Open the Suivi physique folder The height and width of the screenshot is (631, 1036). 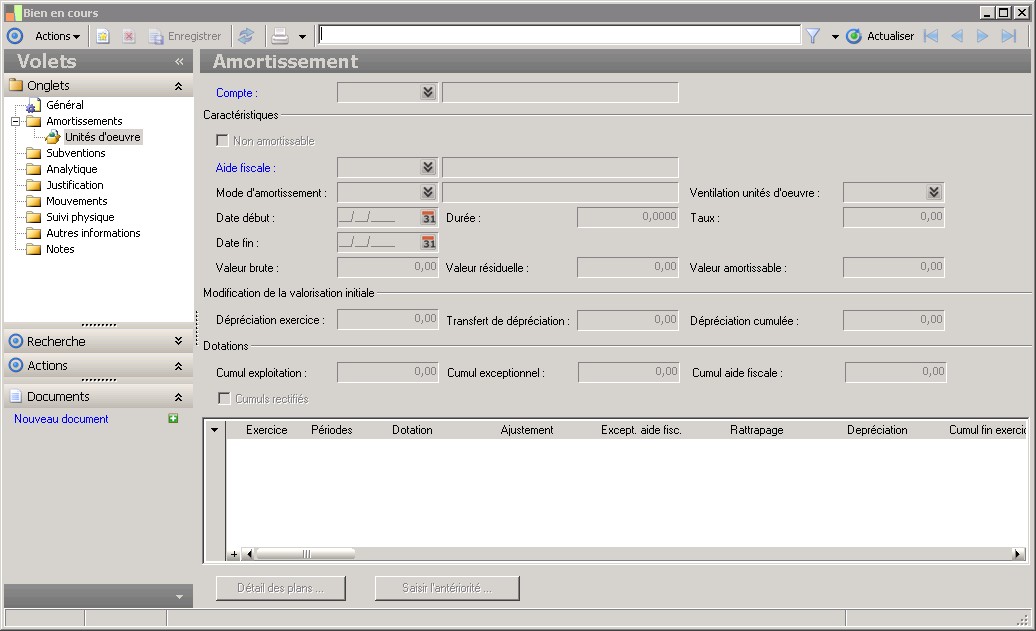point(80,217)
